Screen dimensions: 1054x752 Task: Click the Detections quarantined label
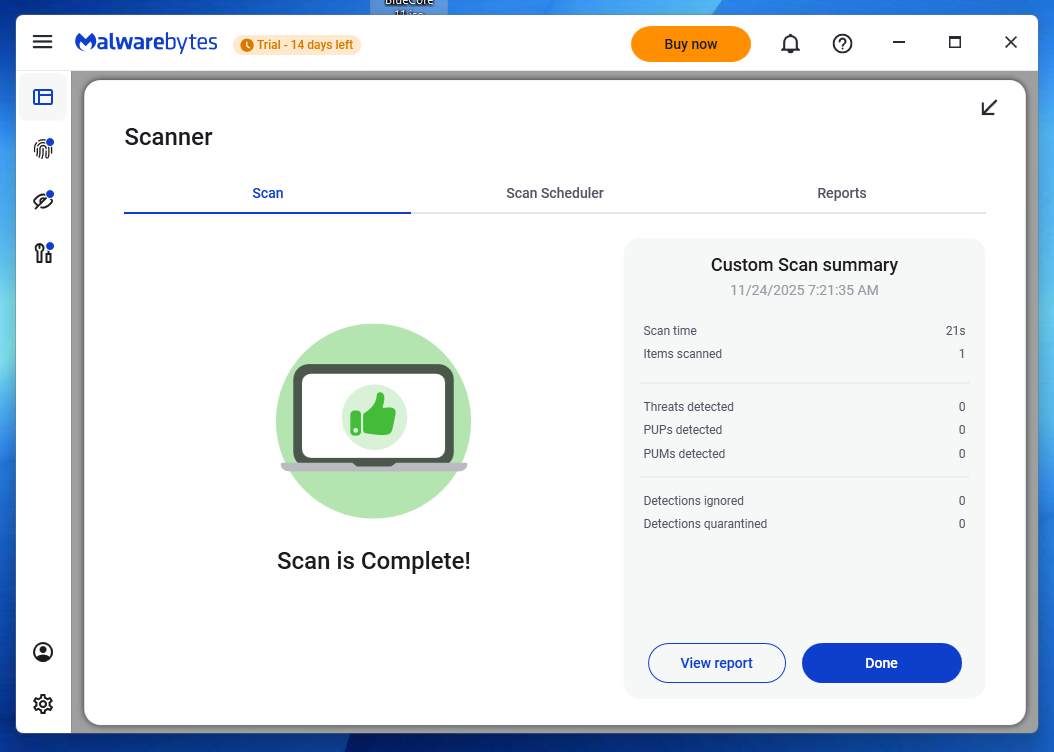[x=704, y=524]
